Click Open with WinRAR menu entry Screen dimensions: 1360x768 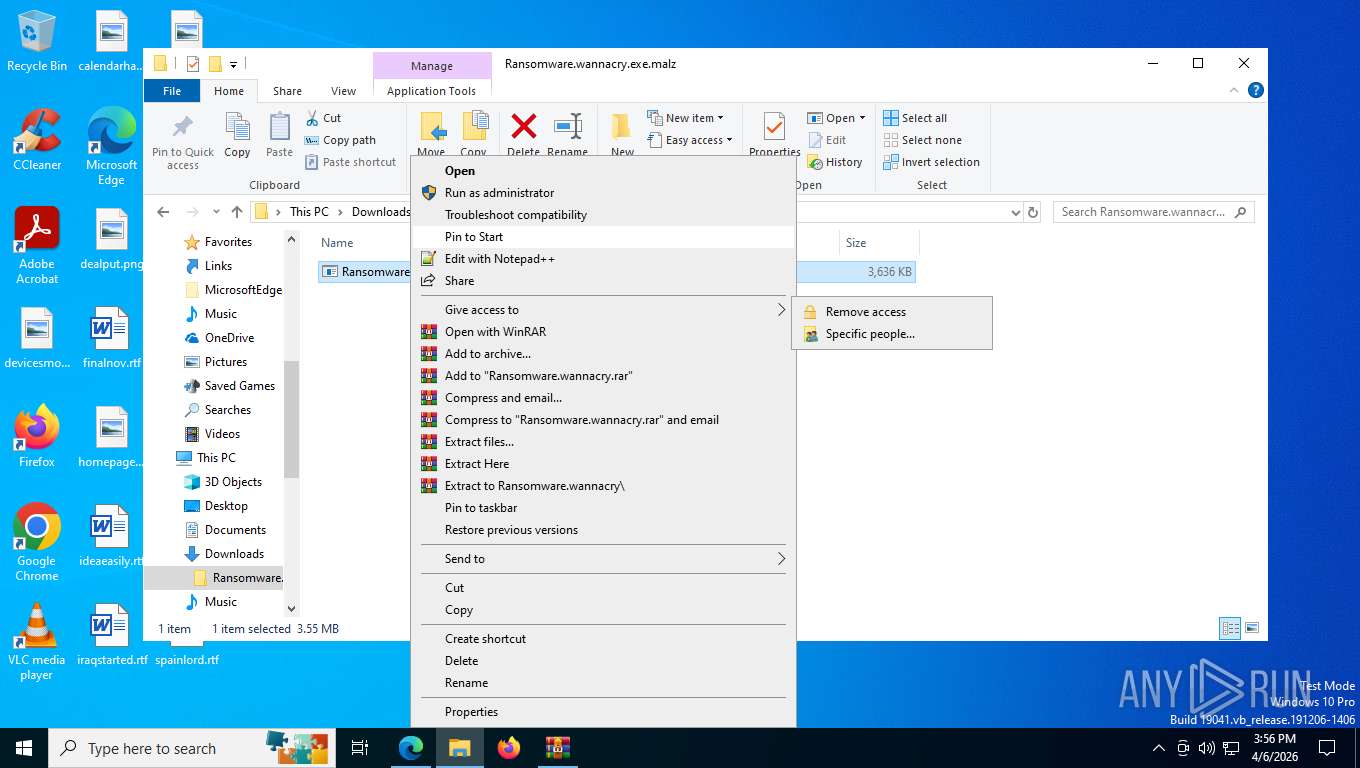pos(603,332)
